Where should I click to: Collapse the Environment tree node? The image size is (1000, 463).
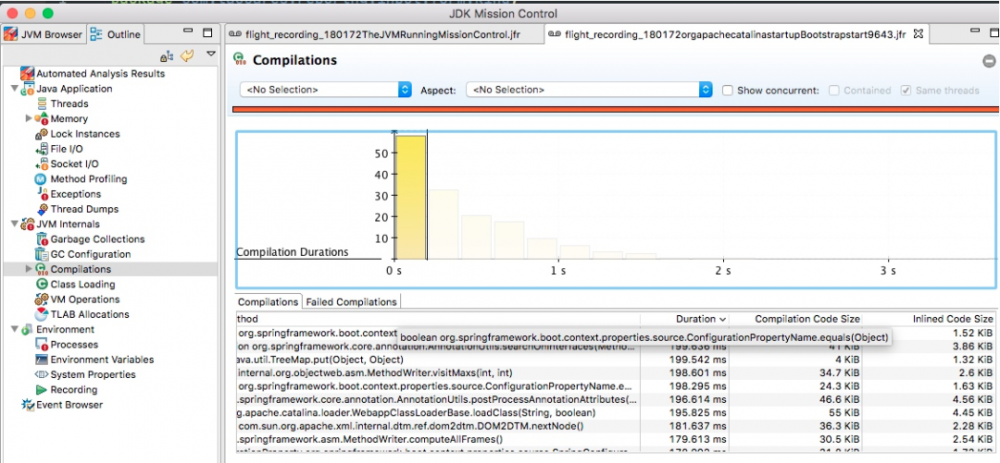click(x=15, y=330)
